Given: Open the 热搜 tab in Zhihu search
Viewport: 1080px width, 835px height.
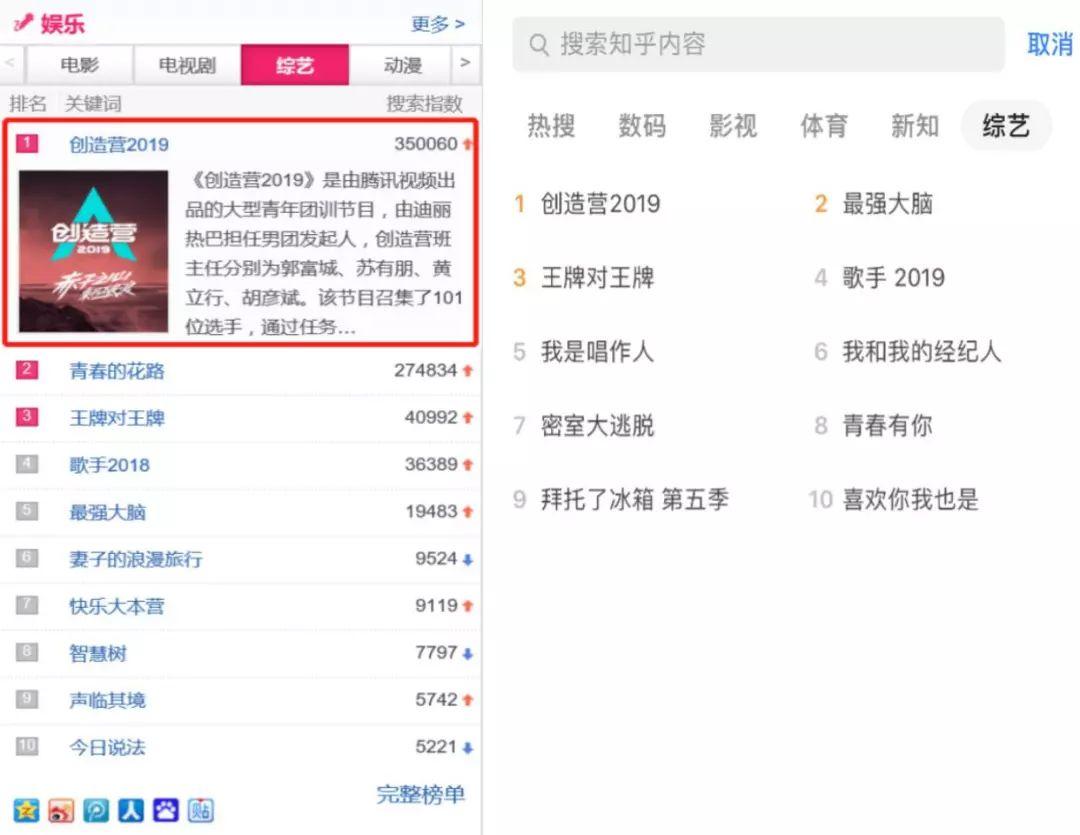Looking at the screenshot, I should coord(551,125).
